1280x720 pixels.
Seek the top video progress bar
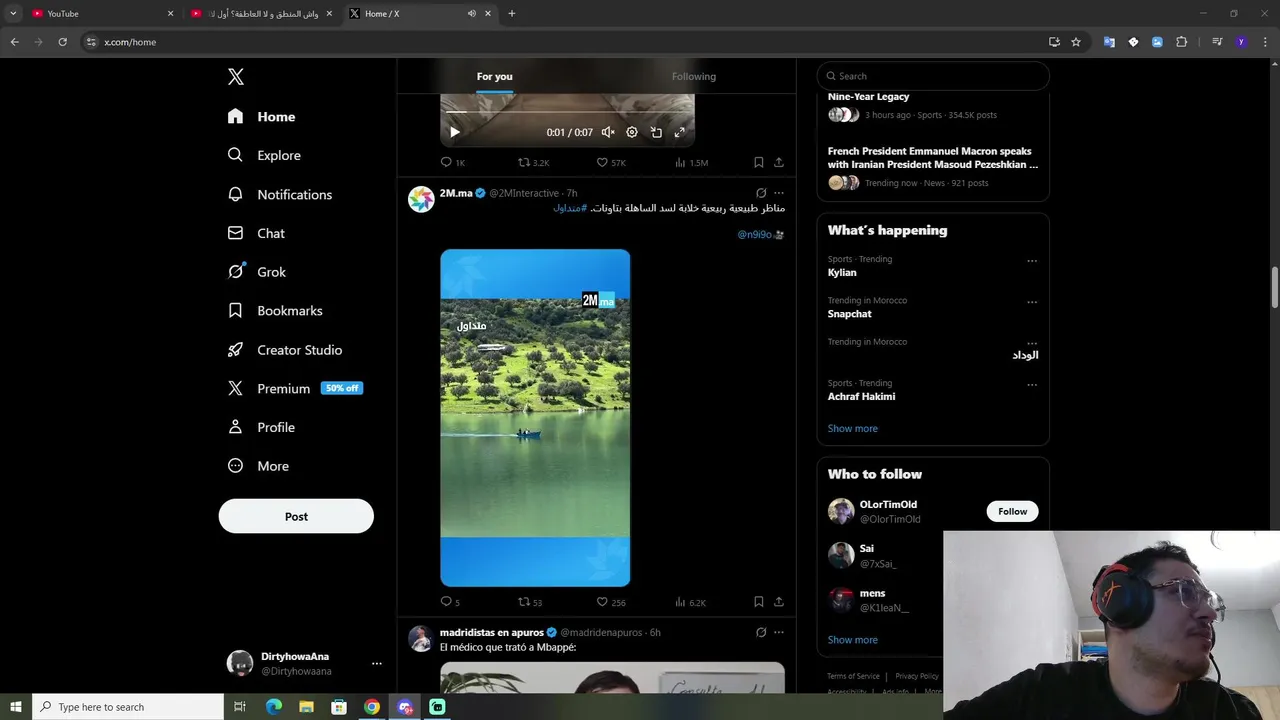[x=567, y=112]
